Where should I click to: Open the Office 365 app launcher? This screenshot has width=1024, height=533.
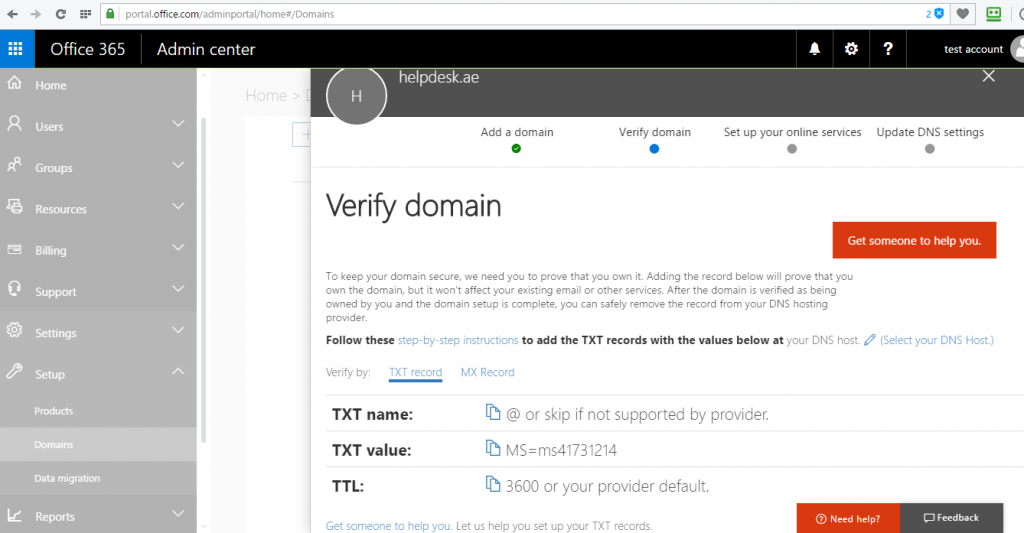pyautogui.click(x=16, y=48)
